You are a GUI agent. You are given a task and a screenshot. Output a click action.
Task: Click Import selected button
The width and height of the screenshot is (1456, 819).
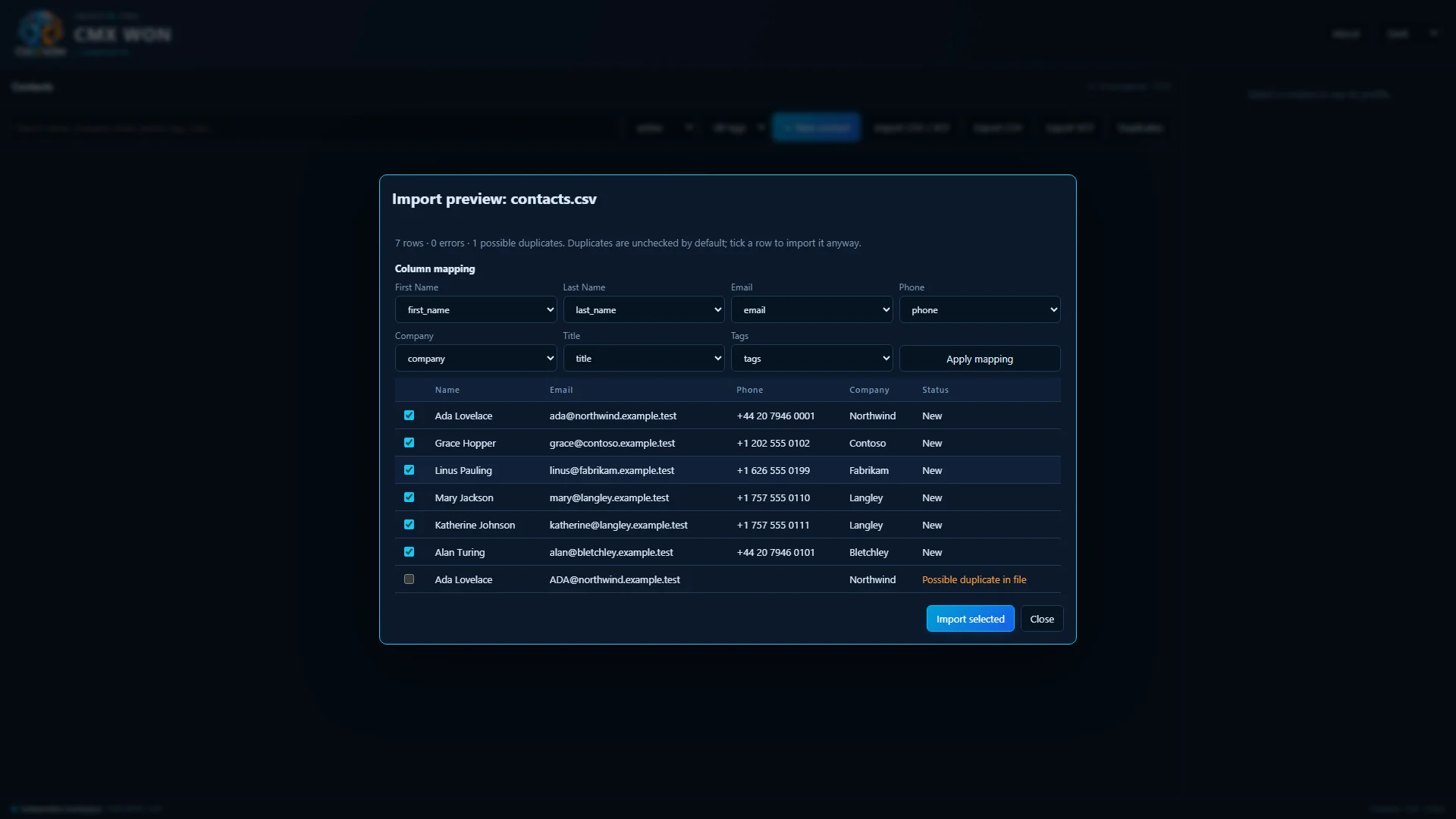[970, 619]
